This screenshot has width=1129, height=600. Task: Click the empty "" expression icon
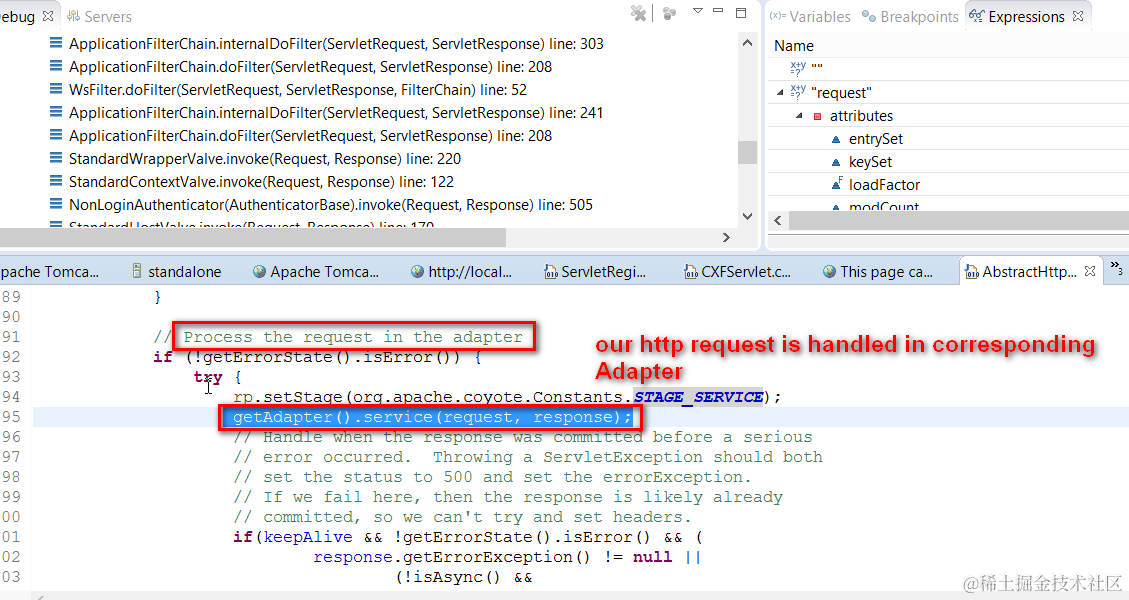798,68
